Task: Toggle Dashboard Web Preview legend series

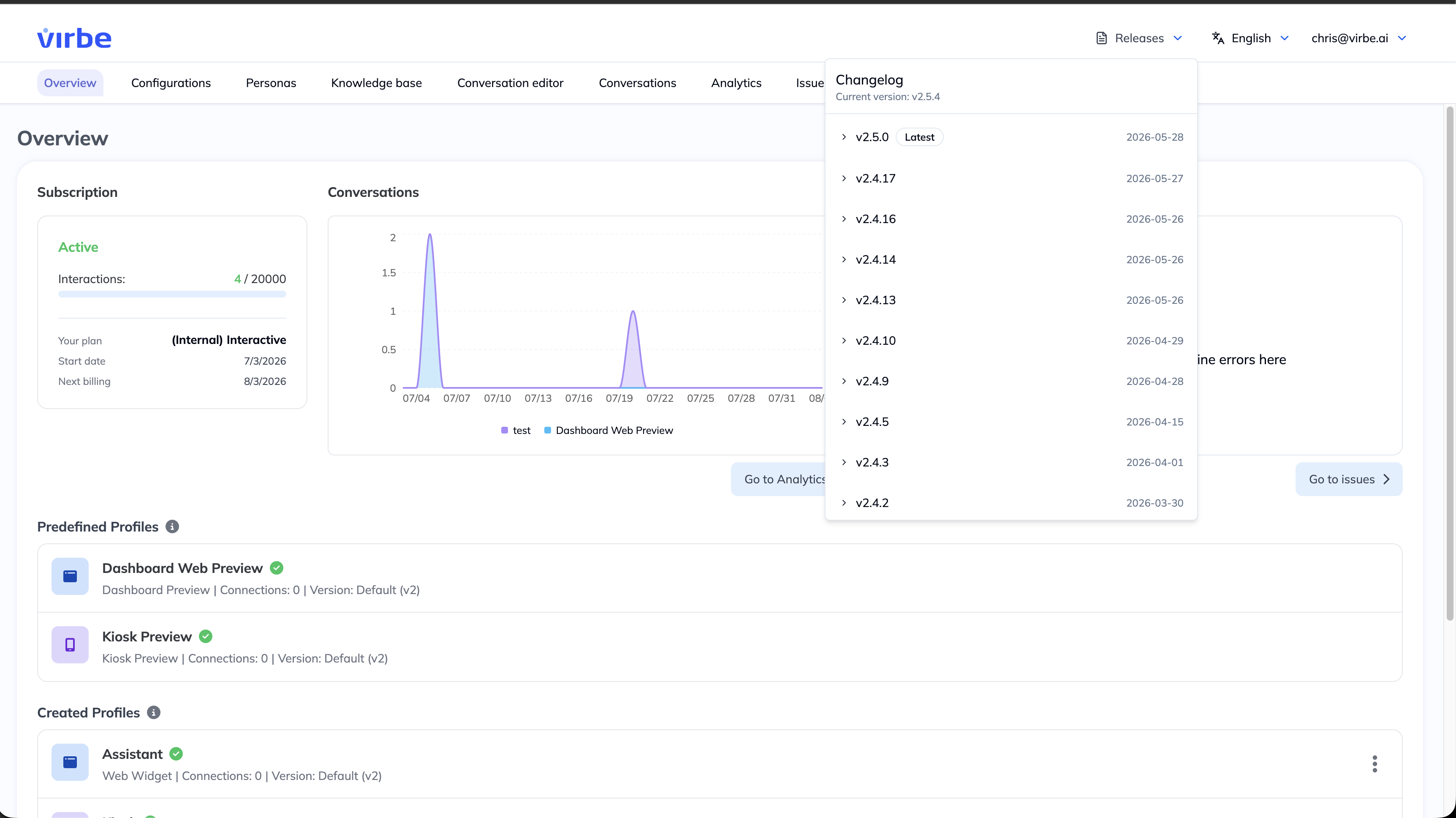Action: [x=609, y=431]
